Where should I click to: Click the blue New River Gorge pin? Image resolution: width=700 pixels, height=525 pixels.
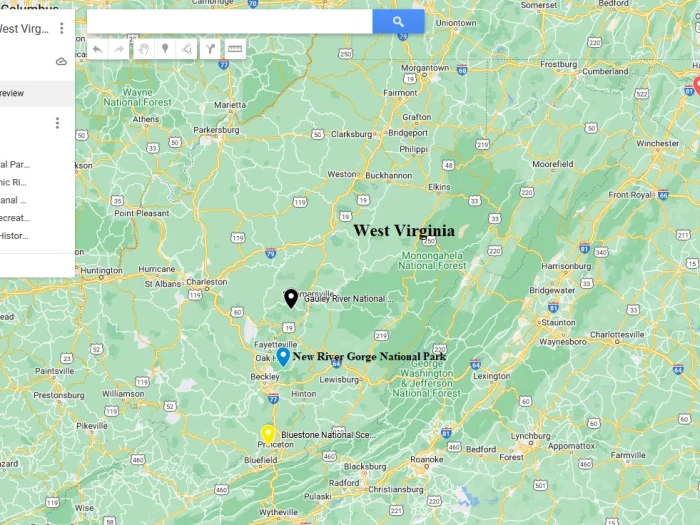tap(283, 358)
